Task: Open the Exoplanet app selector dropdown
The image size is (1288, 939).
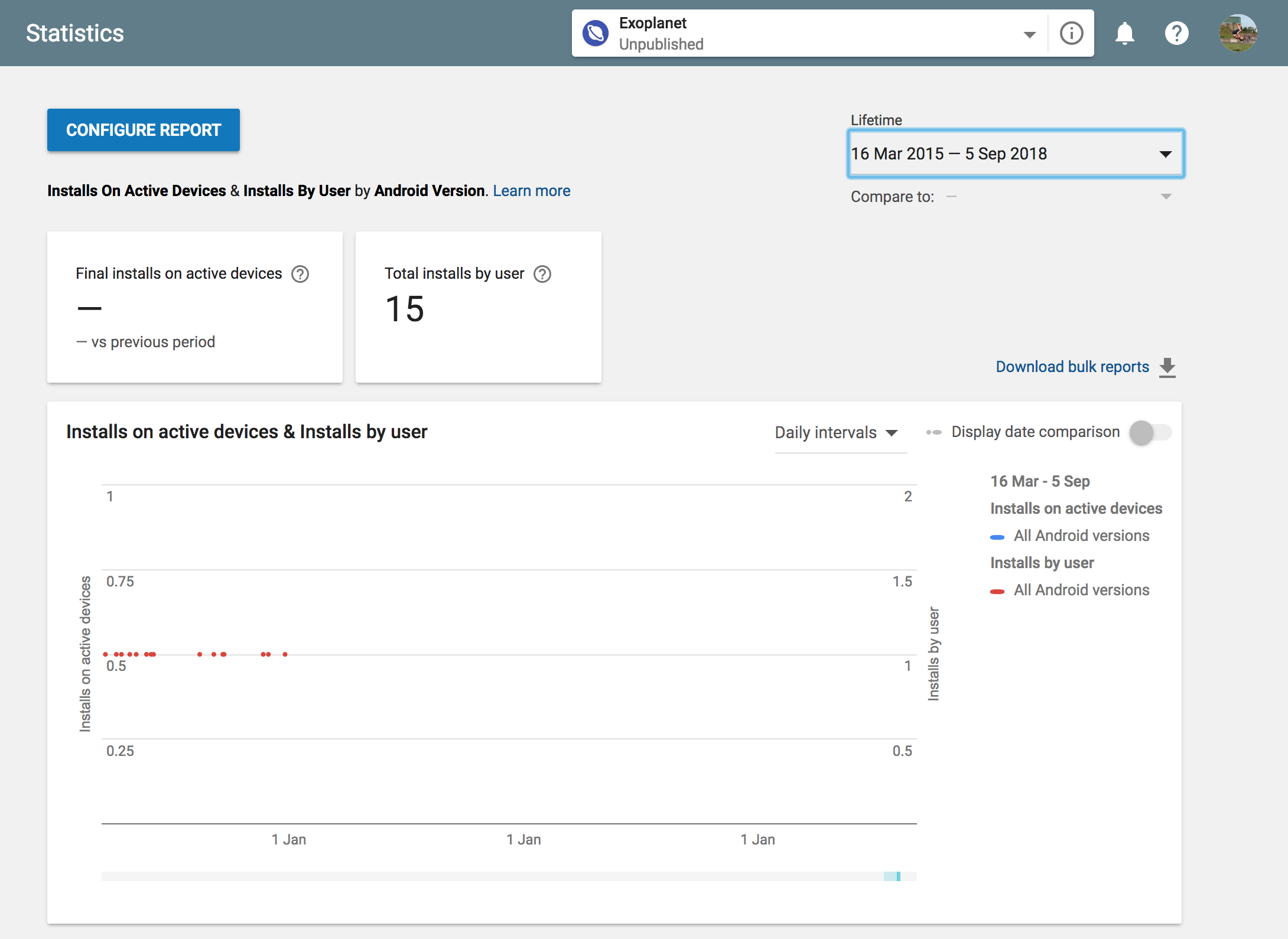Action: pos(1029,34)
